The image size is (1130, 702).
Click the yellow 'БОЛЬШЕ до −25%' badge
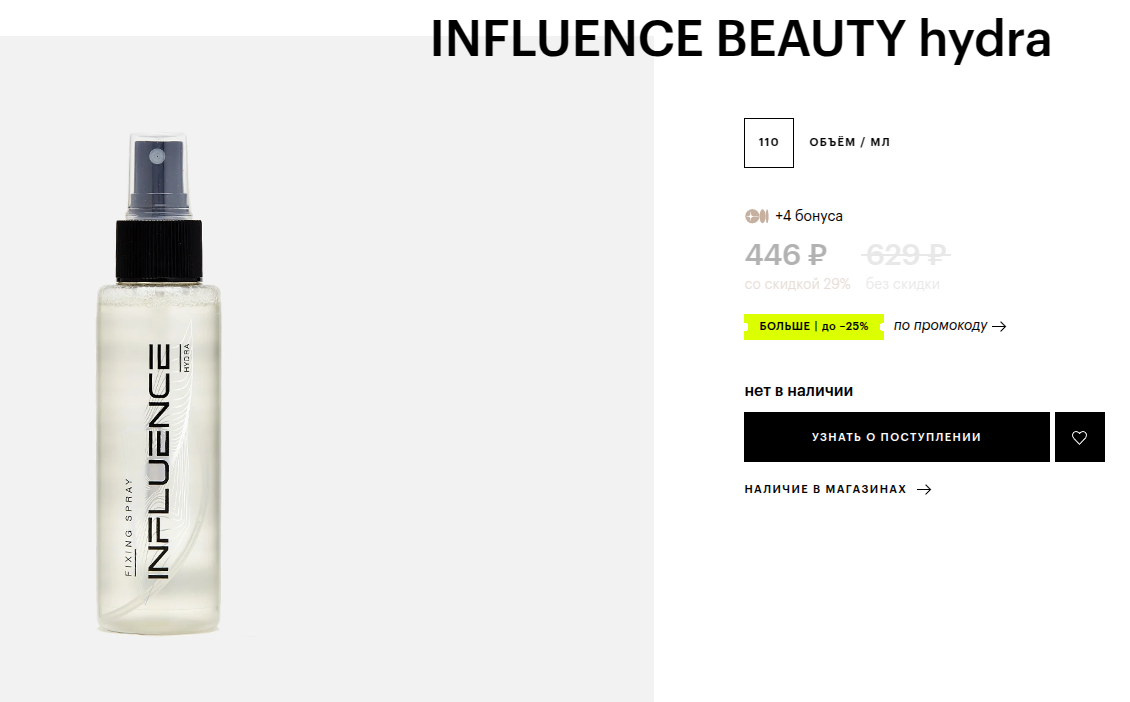(x=813, y=327)
